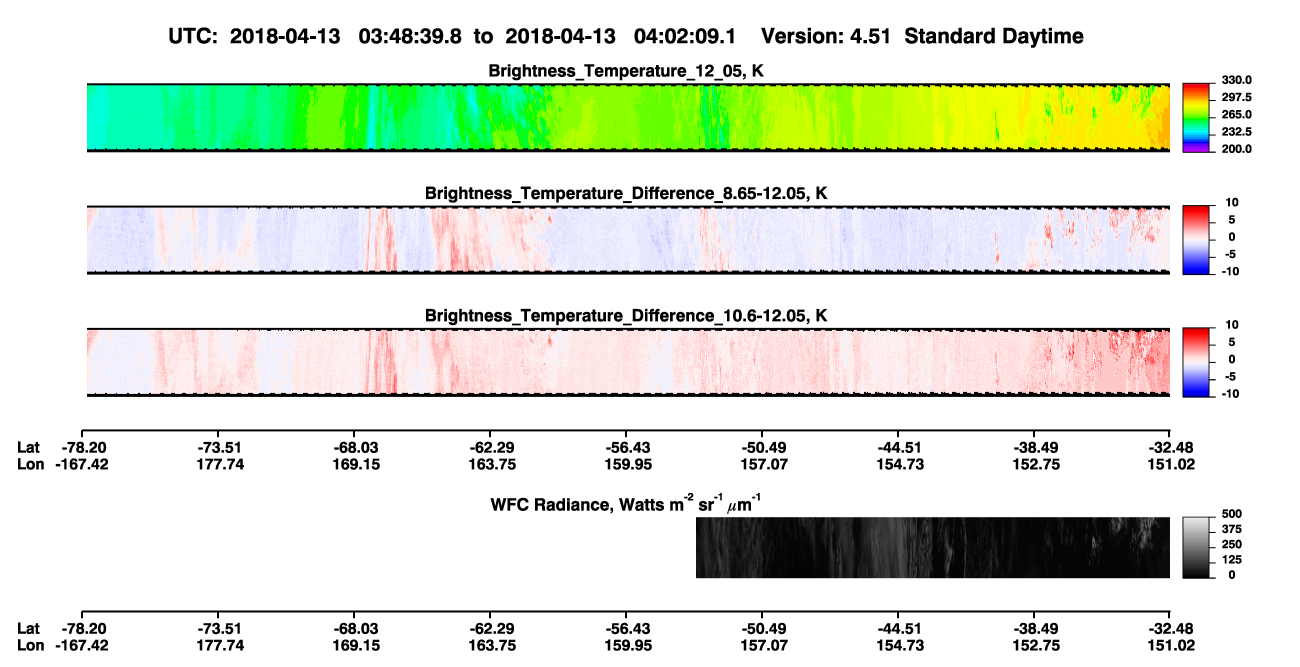
Task: Click latitude -62.29 on the axis above WFC Radiance
Action: [490, 447]
